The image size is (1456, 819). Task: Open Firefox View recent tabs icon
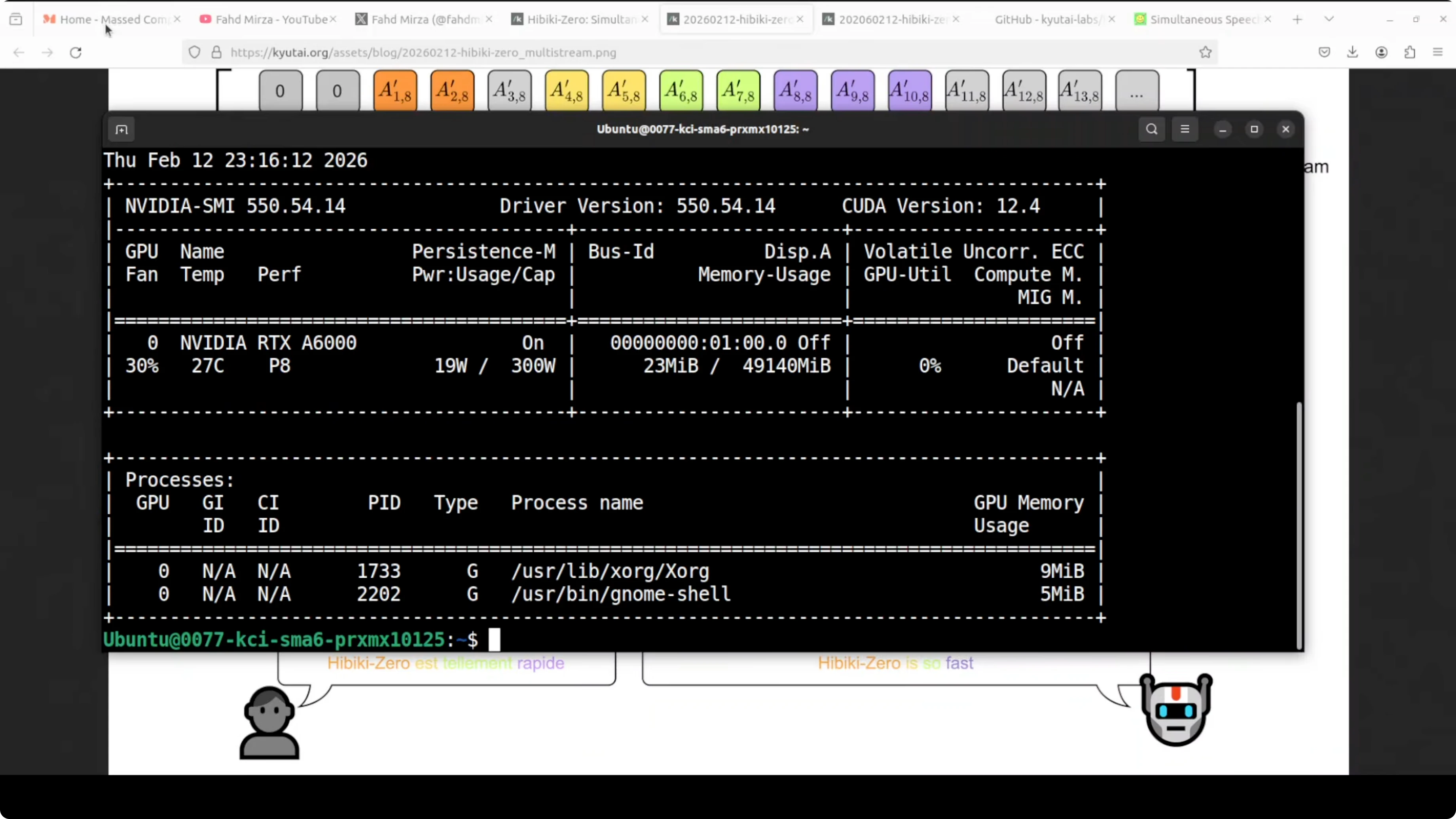coord(16,19)
